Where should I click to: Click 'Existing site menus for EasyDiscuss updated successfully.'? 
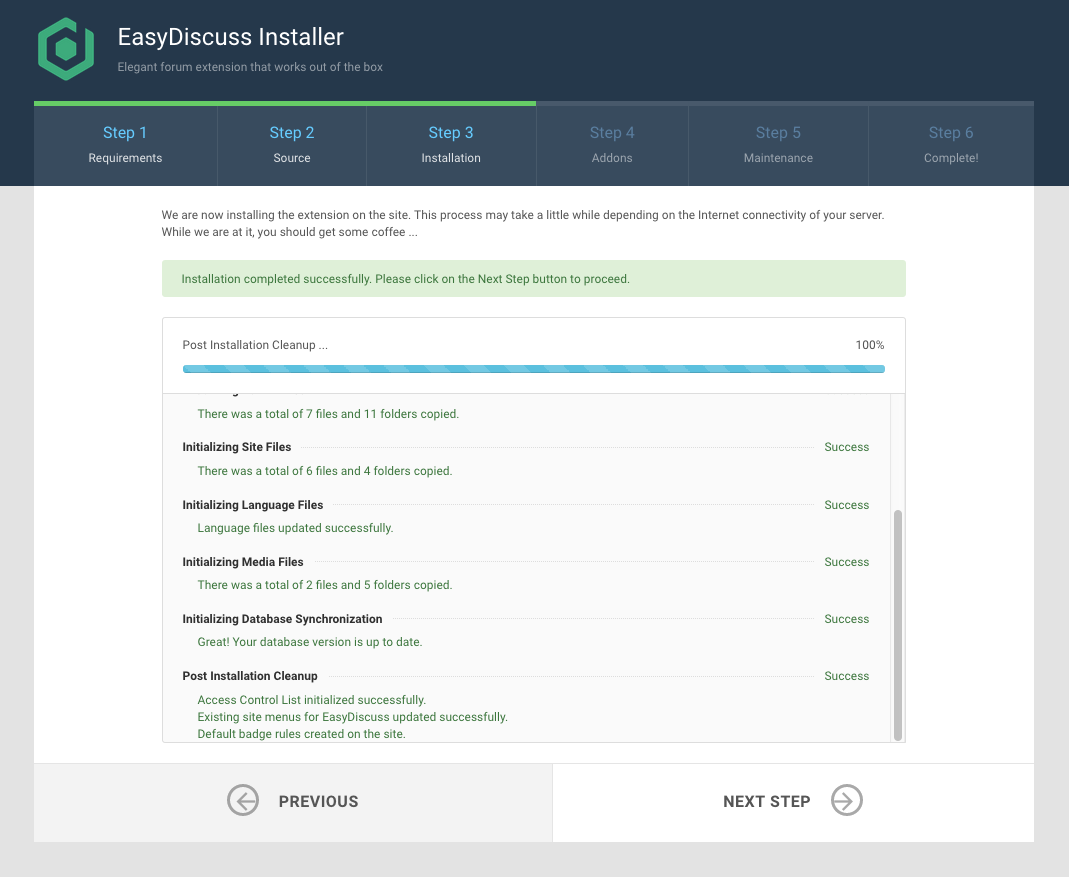(352, 717)
